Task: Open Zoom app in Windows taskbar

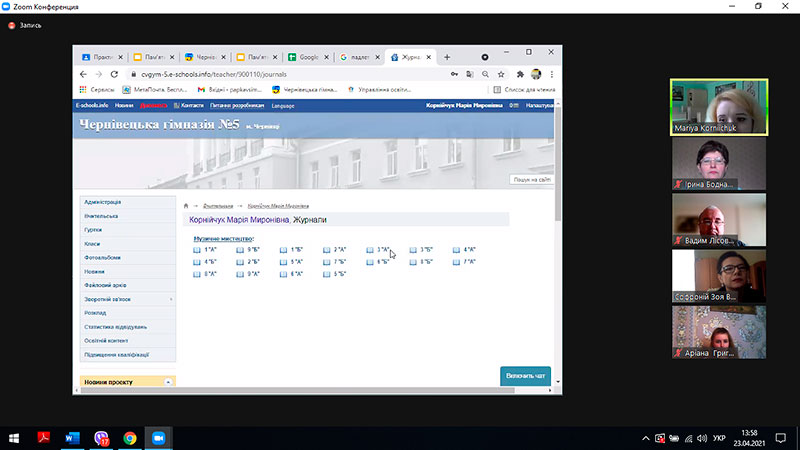Action: (x=159, y=438)
